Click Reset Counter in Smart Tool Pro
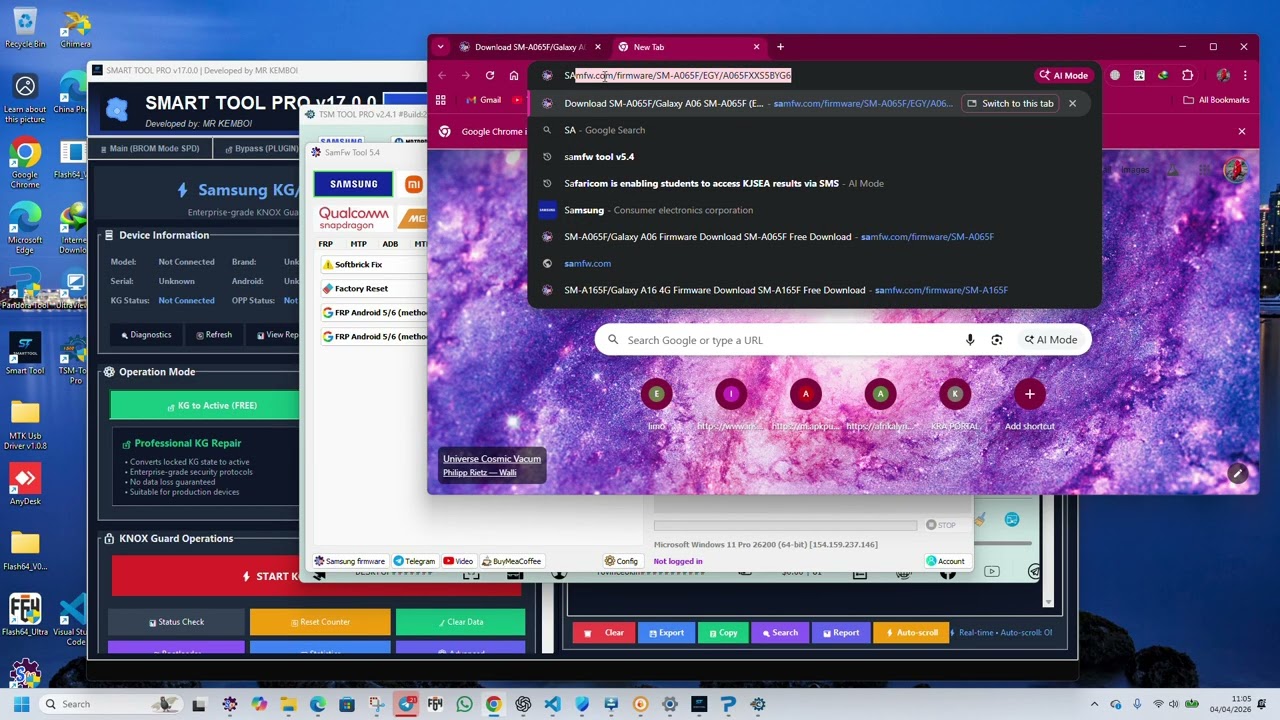 pos(320,622)
